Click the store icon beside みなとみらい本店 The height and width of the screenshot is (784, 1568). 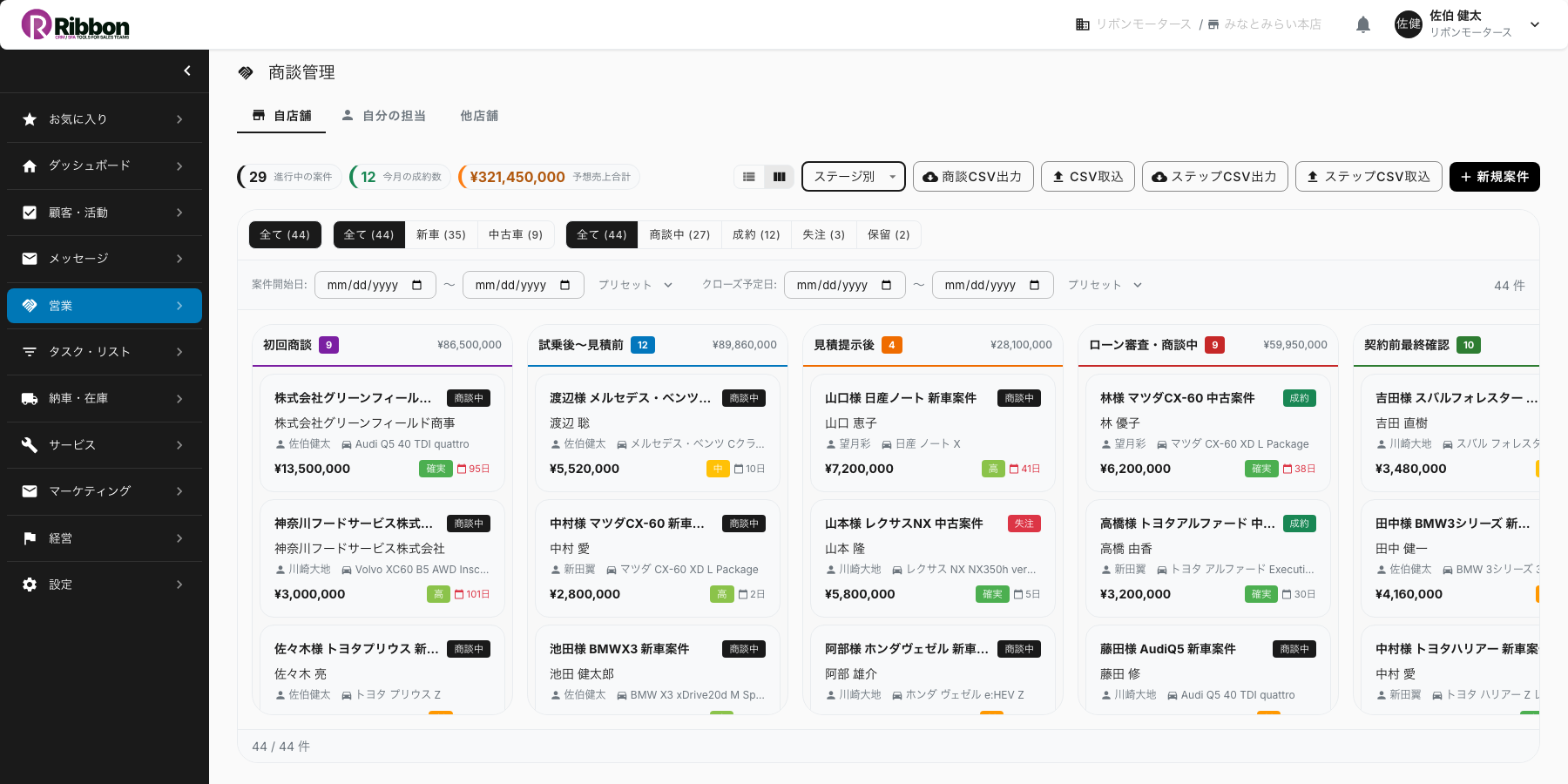click(1213, 24)
